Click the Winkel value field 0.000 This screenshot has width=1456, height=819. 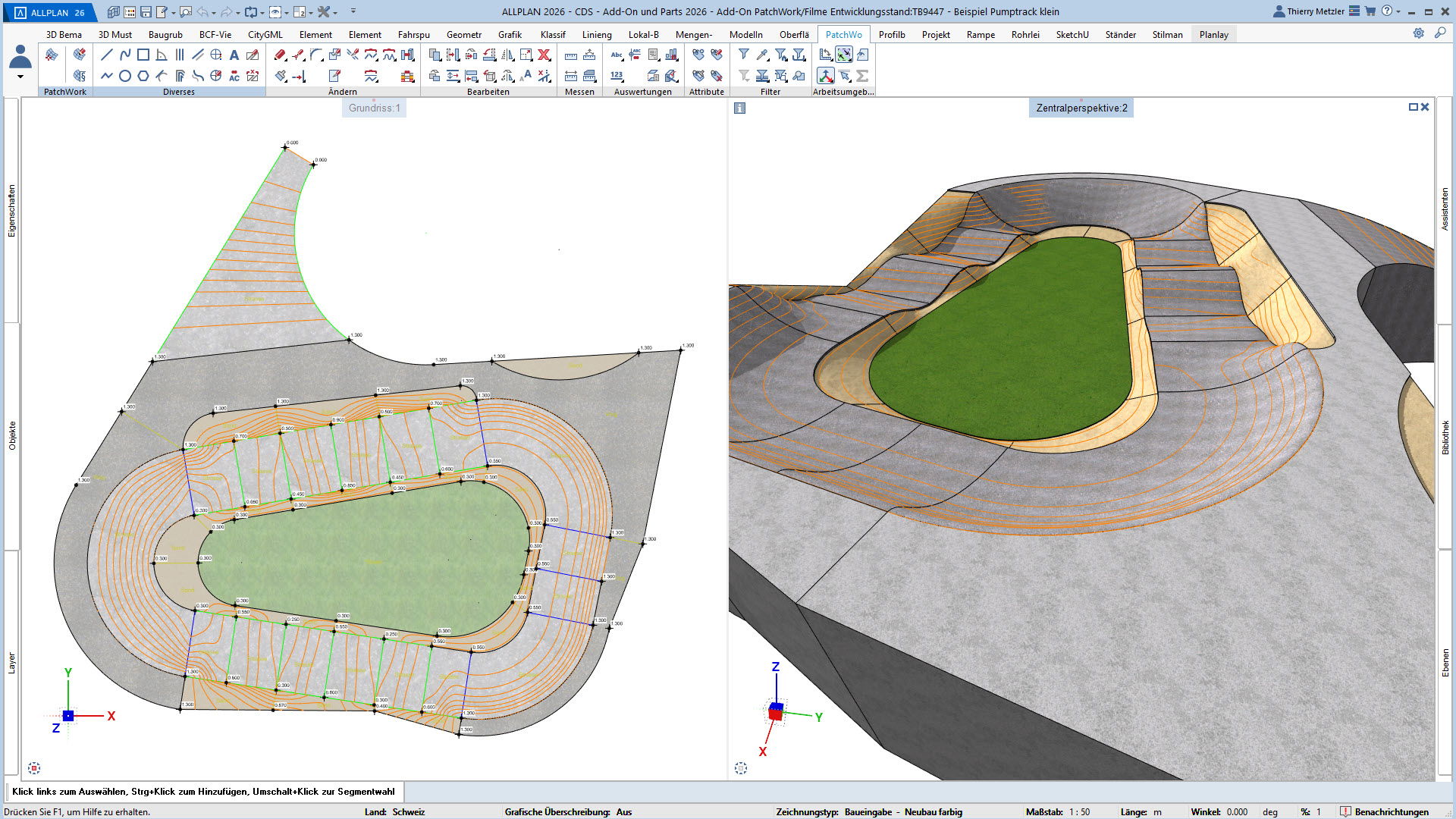pos(1237,812)
